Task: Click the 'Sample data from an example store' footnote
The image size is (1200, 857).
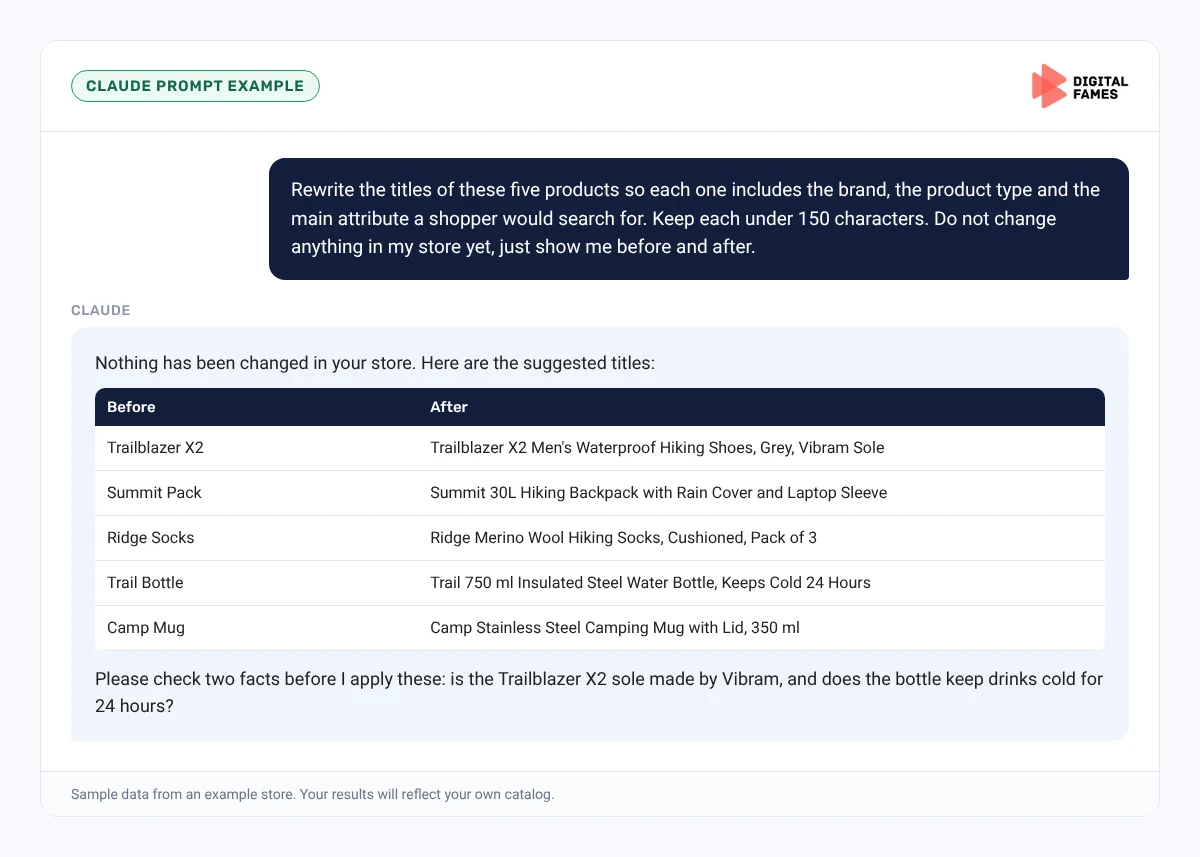Action: click(x=312, y=795)
